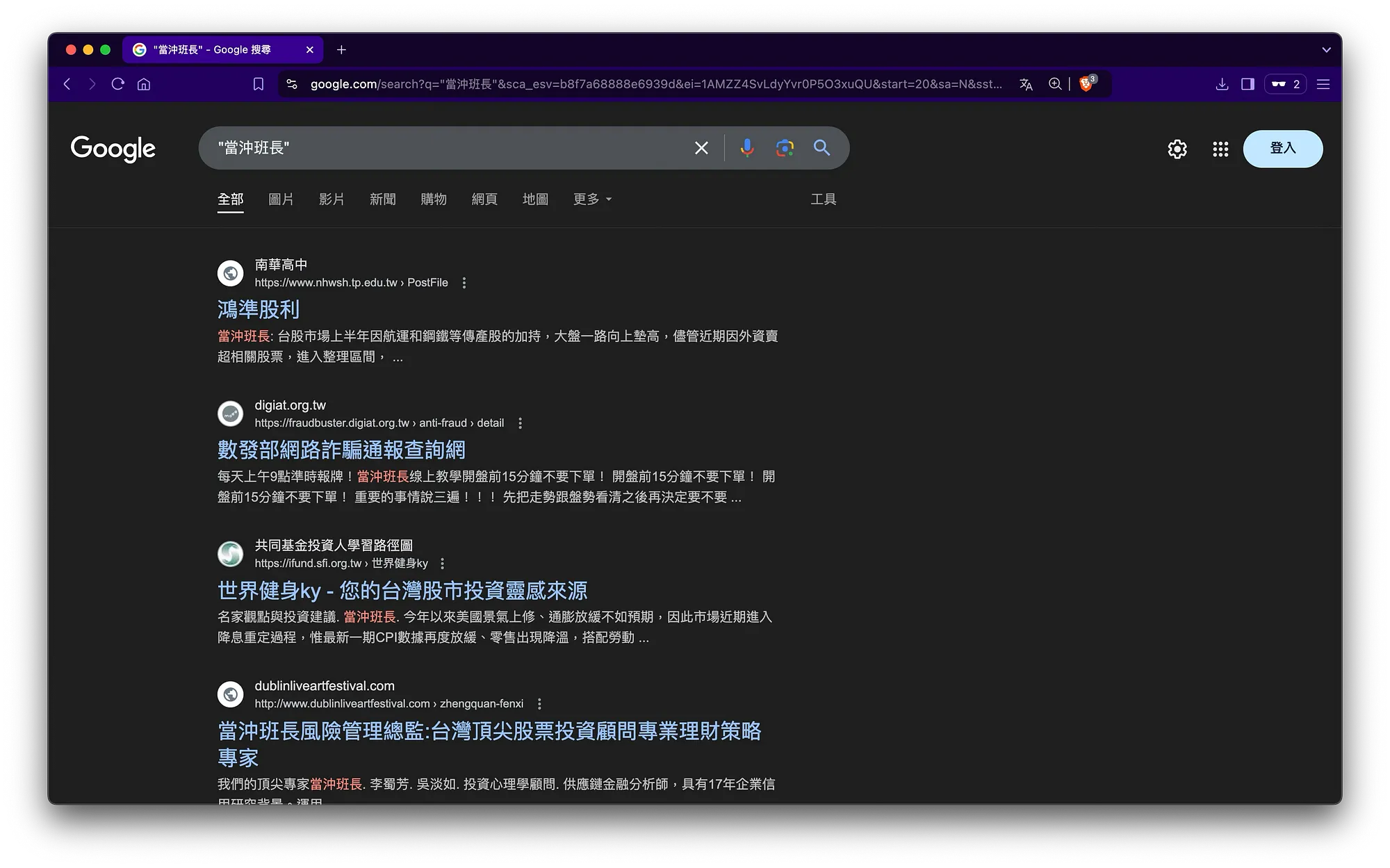This screenshot has height=868, width=1390.
Task: Open Google quick settings gear
Action: point(1177,149)
